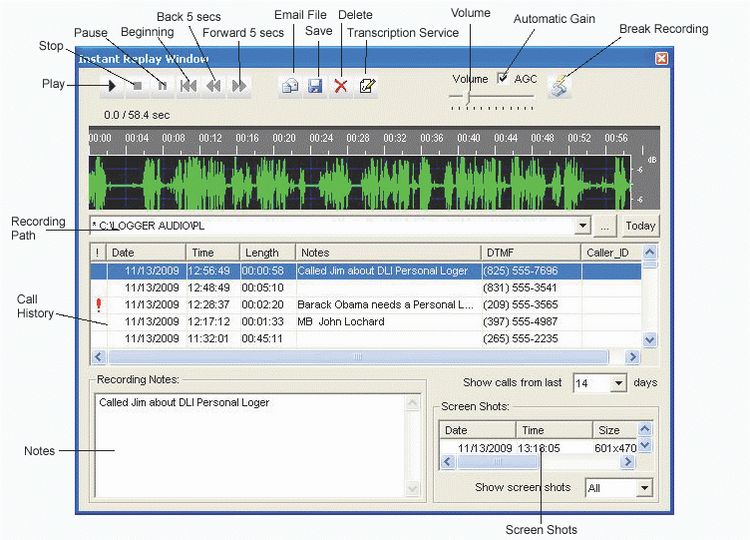Skip back 5 seconds
Image resolution: width=750 pixels, height=540 pixels.
pyautogui.click(x=213, y=86)
